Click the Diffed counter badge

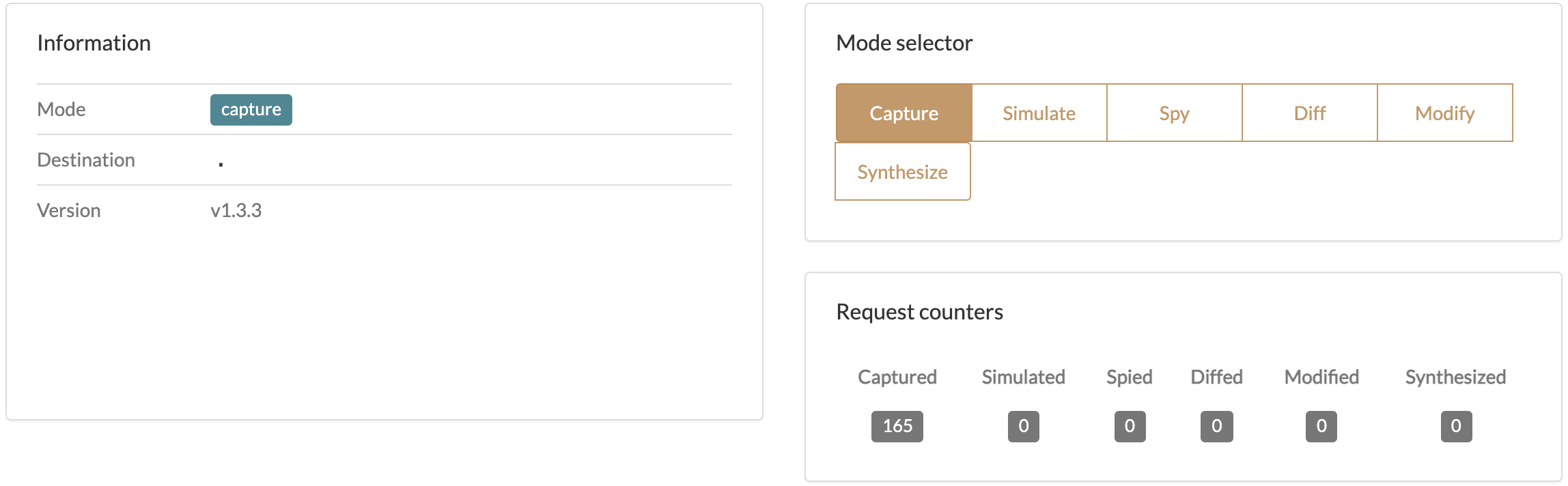[x=1217, y=427]
